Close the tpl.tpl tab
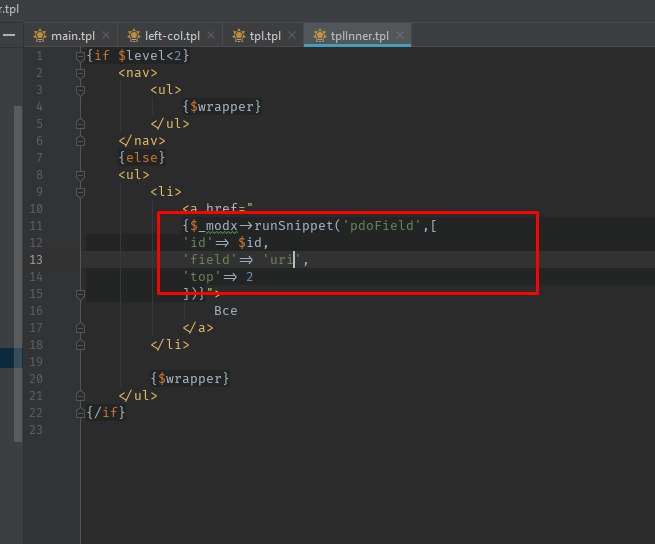The image size is (655, 544). point(292,36)
